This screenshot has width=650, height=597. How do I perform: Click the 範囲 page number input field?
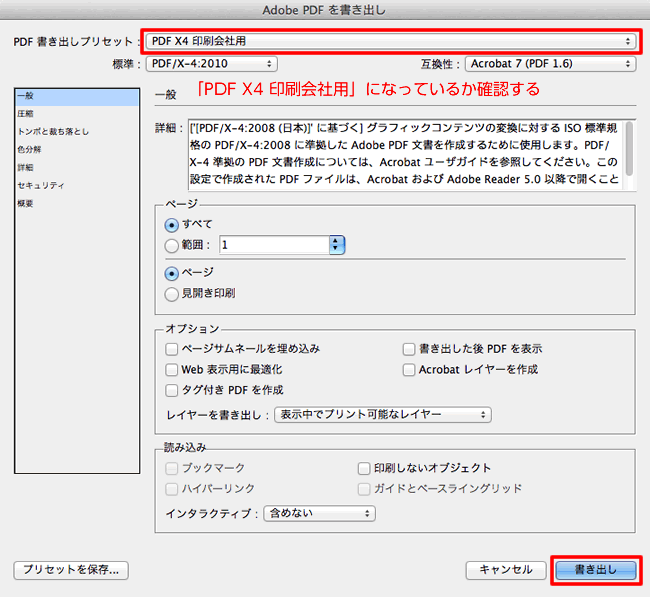click(274, 245)
